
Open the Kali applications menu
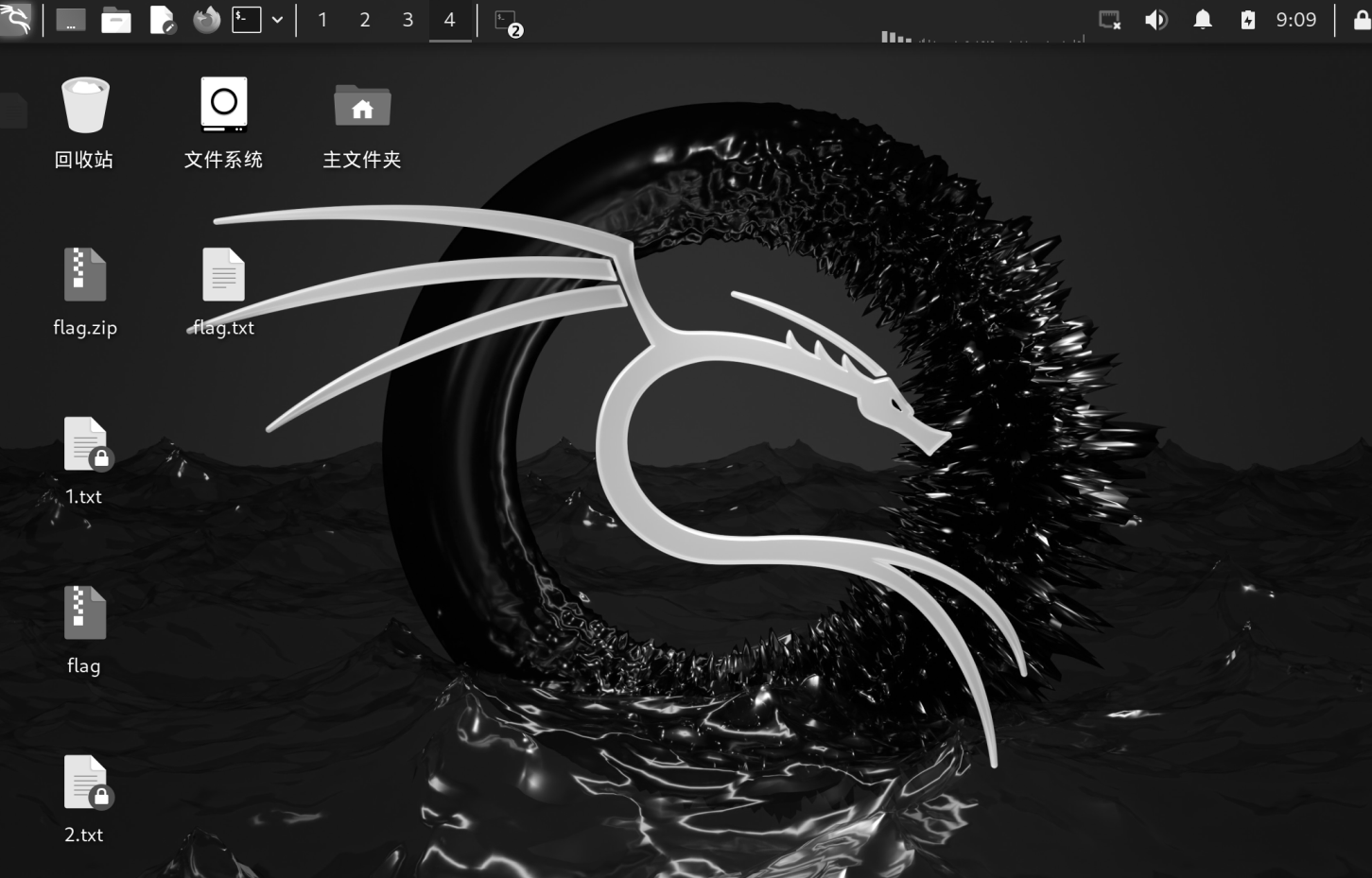[16, 19]
